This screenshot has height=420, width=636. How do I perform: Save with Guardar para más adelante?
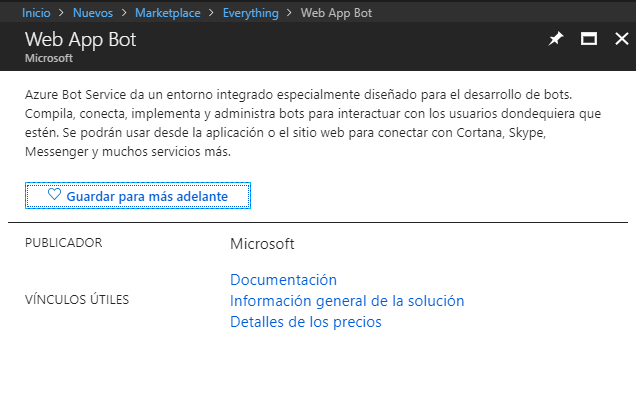pos(138,196)
